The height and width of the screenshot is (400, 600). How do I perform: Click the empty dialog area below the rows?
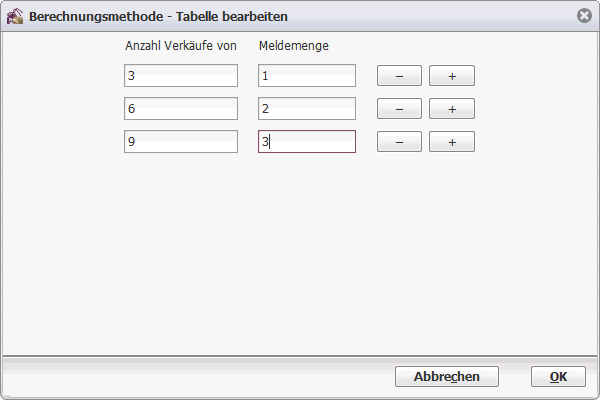tap(300, 253)
